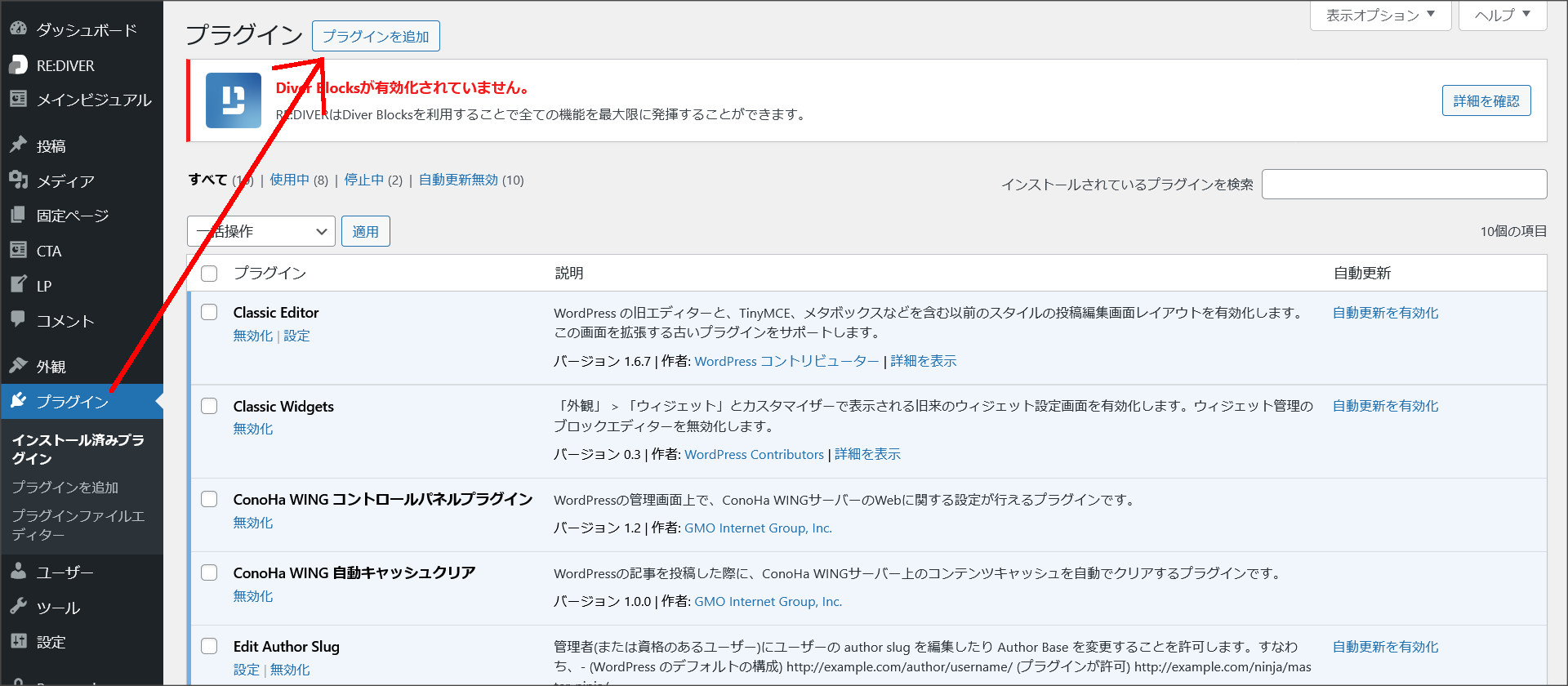Click the paintbrush icon beside 外観

(18, 366)
